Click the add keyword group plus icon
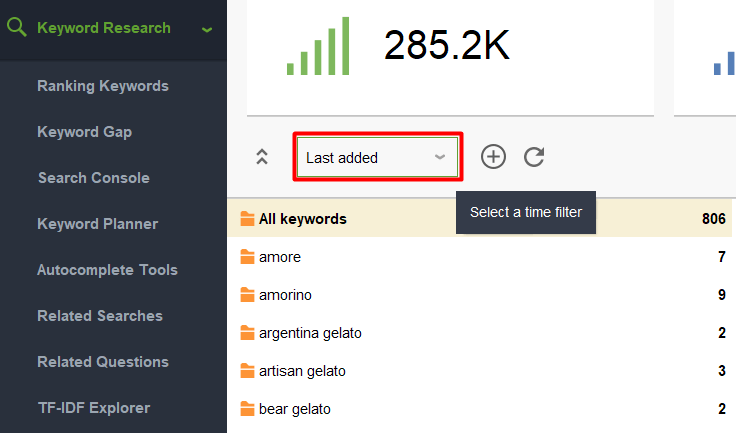 (x=493, y=157)
